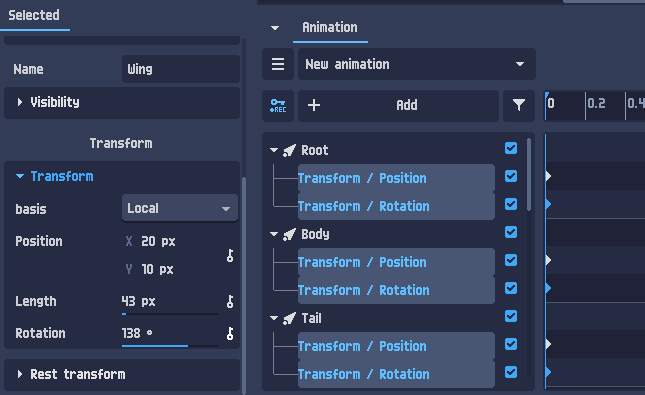Click the plus icon on Add button
645x395 pixels.
coord(314,105)
